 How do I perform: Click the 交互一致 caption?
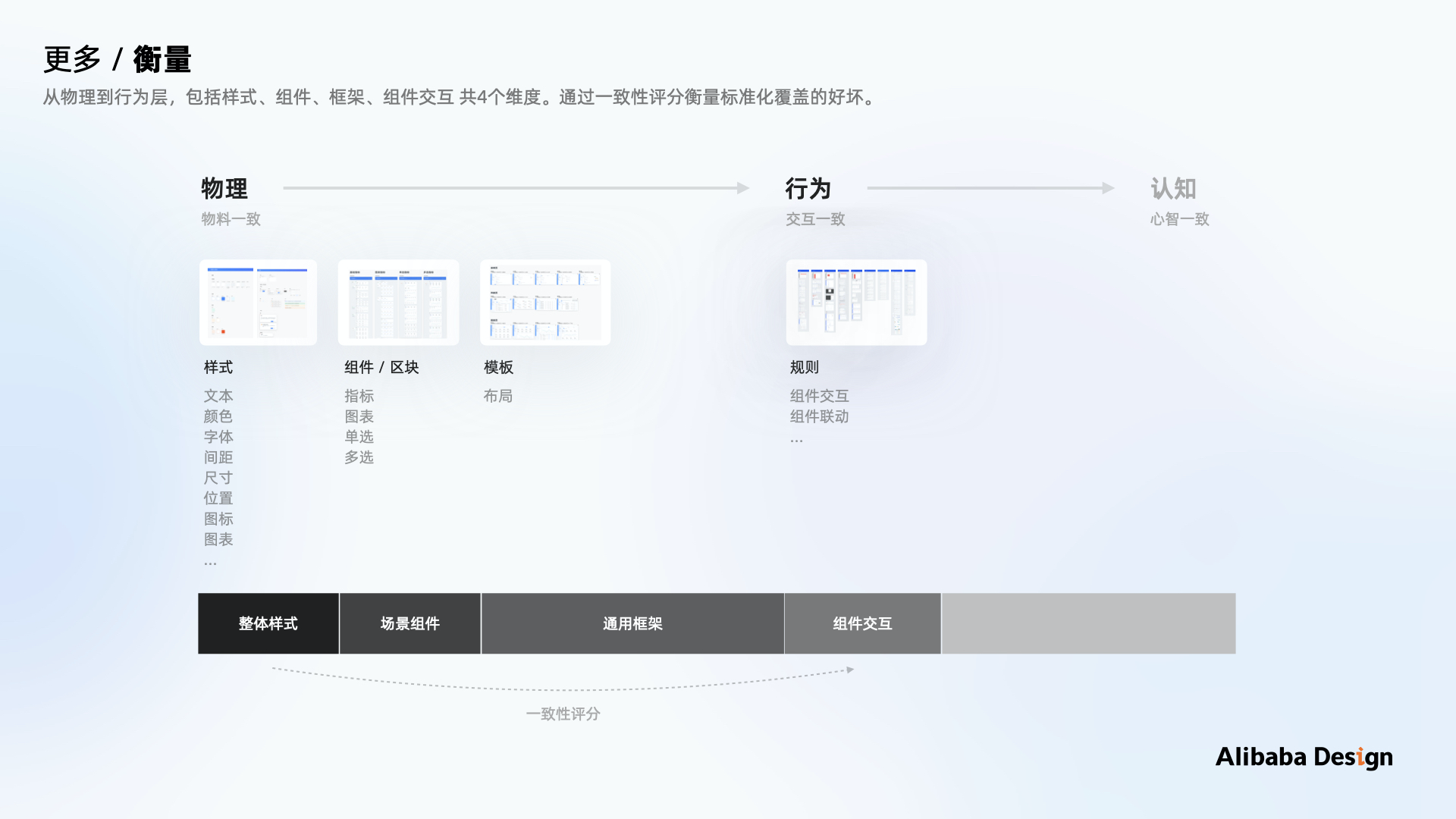816,219
